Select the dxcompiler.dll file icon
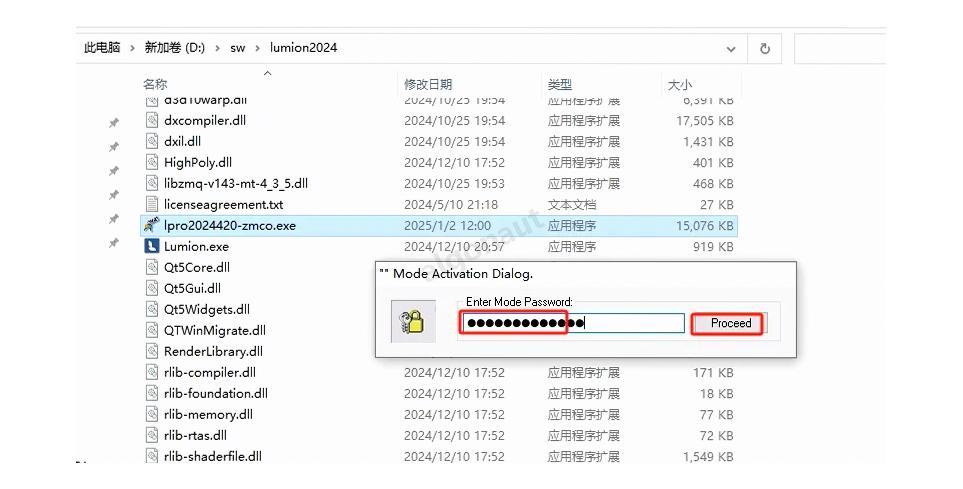The image size is (963, 489). click(152, 120)
